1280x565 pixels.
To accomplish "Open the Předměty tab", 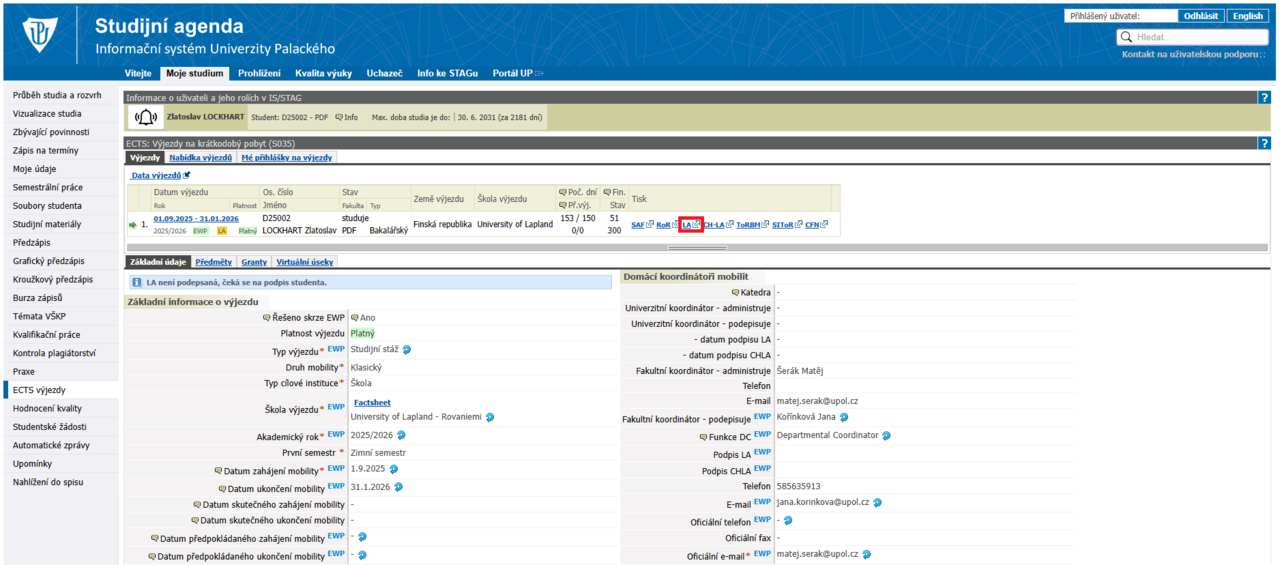I will coord(213,262).
